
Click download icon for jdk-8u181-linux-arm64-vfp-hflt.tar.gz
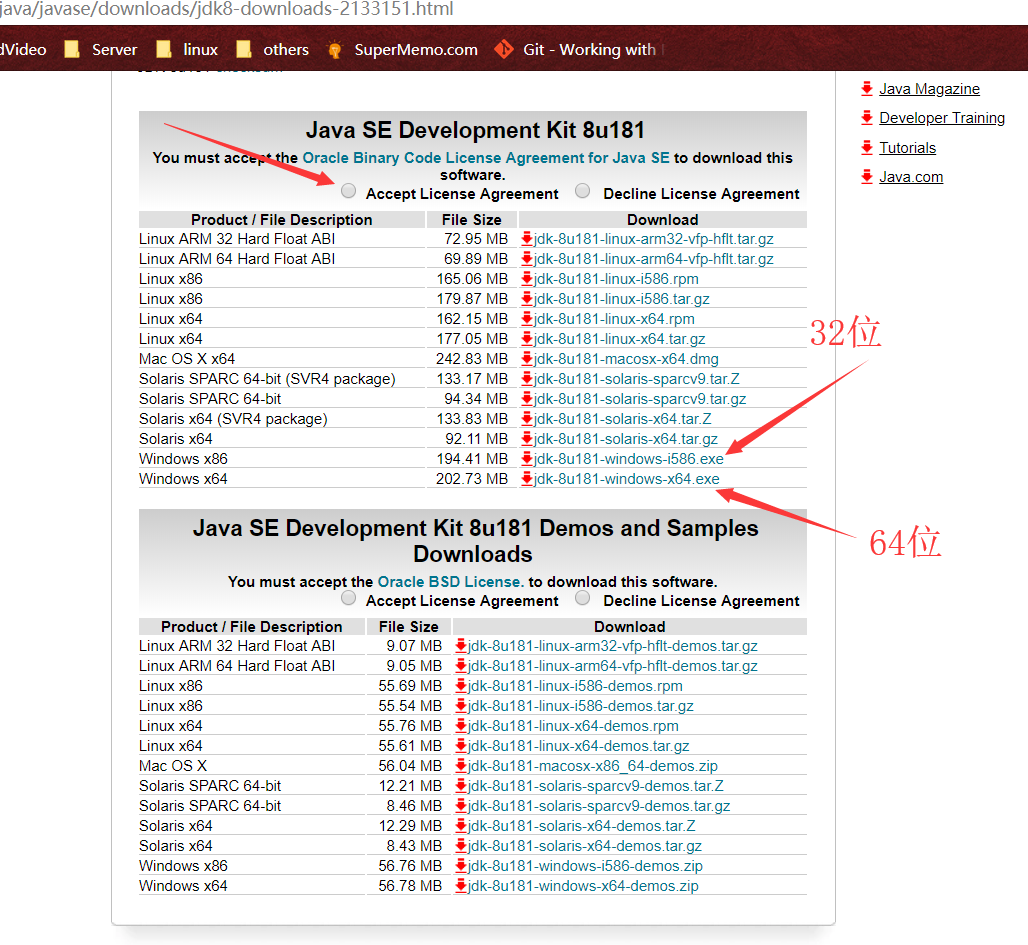point(526,259)
